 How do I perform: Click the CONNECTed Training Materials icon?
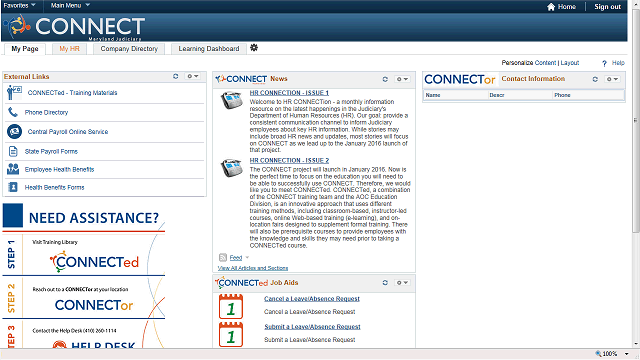pyautogui.click(x=14, y=93)
